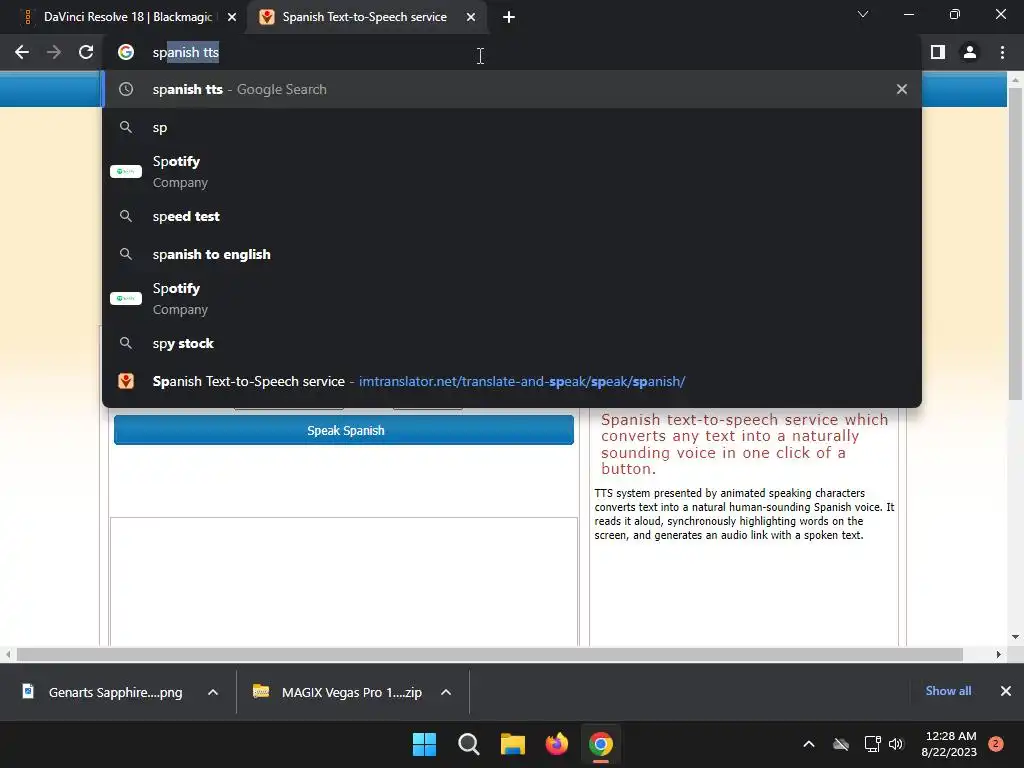1024x768 pixels.
Task: Open the tab search chevron
Action: [x=863, y=14]
